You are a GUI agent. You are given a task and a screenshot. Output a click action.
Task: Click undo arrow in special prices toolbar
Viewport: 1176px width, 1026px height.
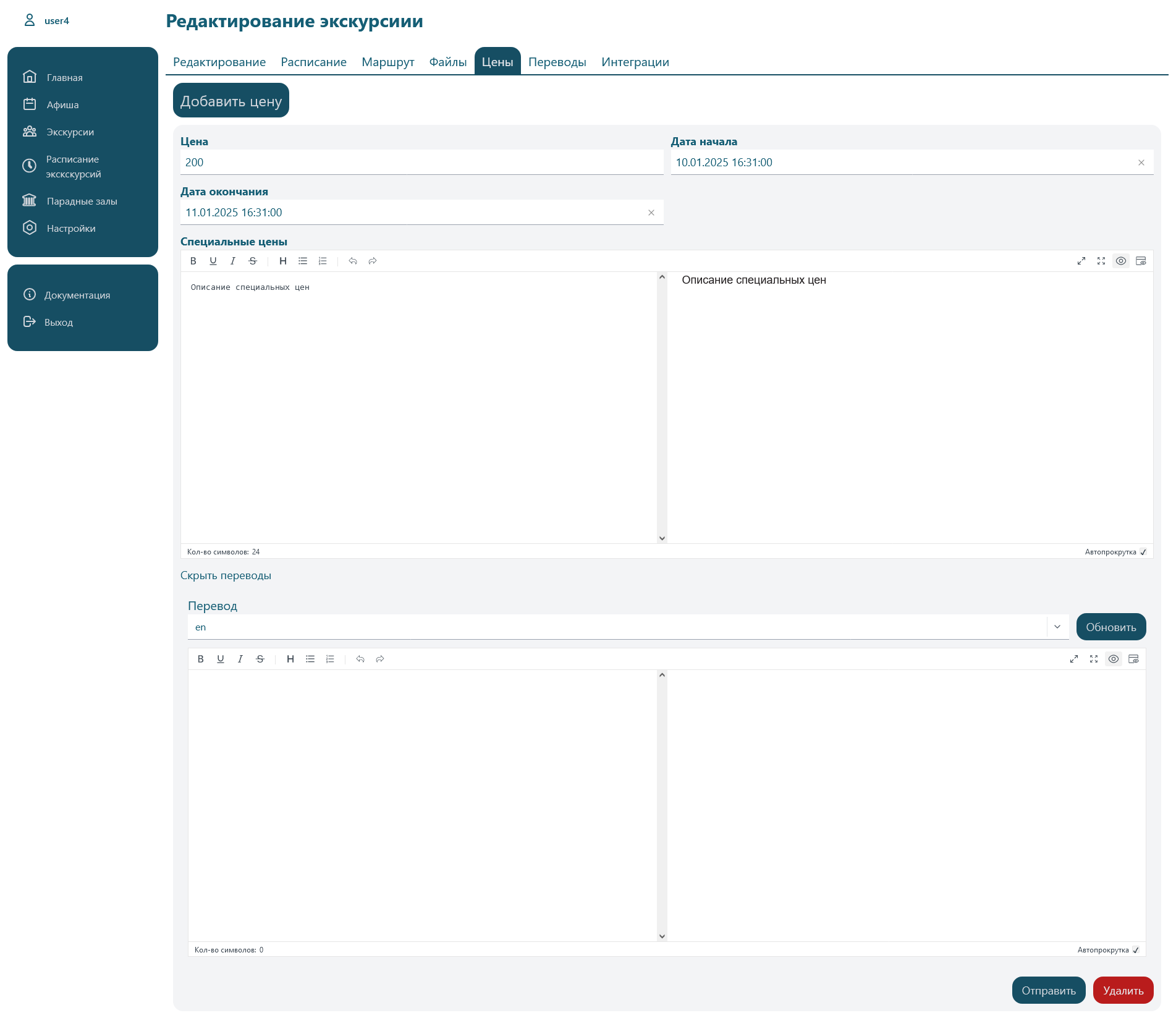(x=353, y=261)
